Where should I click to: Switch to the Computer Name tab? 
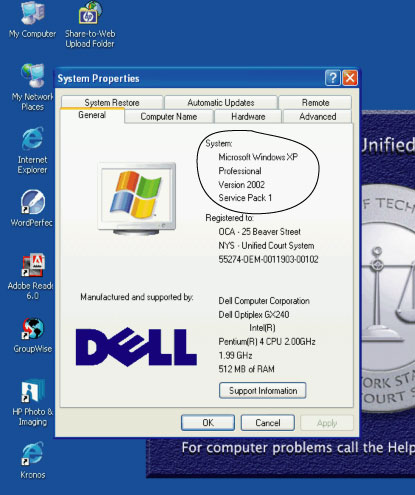[169, 117]
